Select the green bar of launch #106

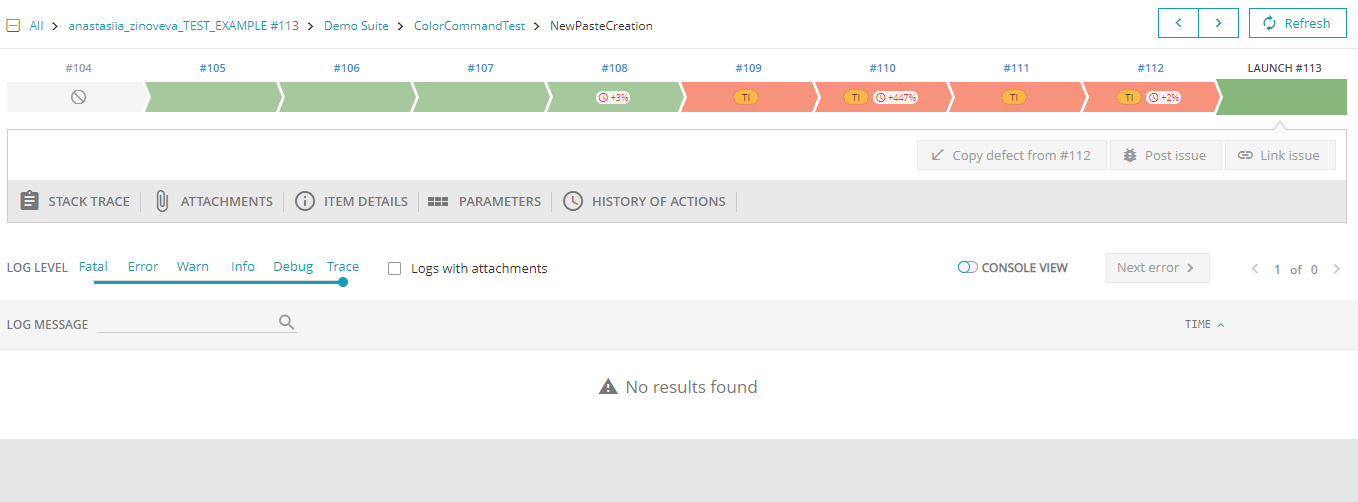[346, 97]
